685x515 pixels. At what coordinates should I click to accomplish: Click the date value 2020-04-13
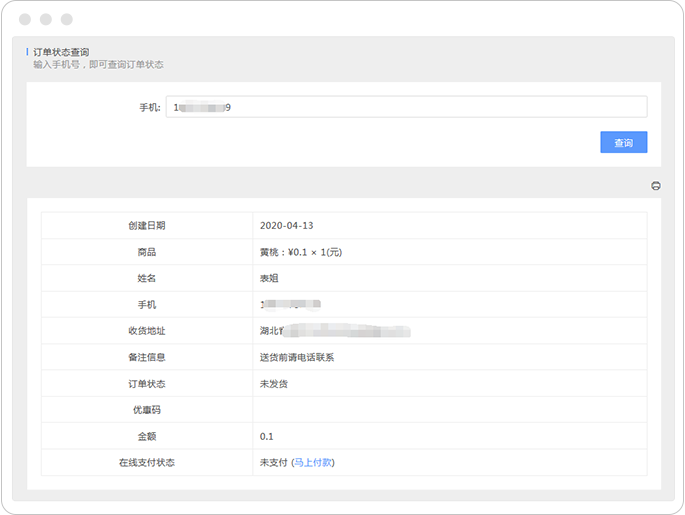pyautogui.click(x=286, y=226)
